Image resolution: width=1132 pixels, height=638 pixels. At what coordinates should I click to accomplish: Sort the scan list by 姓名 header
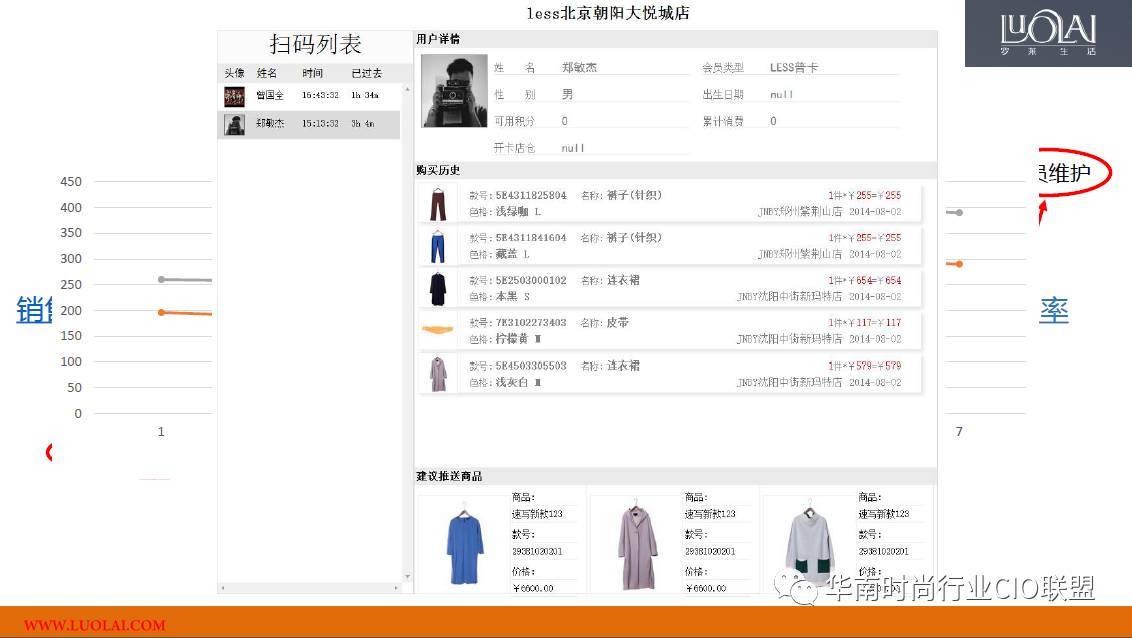click(266, 73)
